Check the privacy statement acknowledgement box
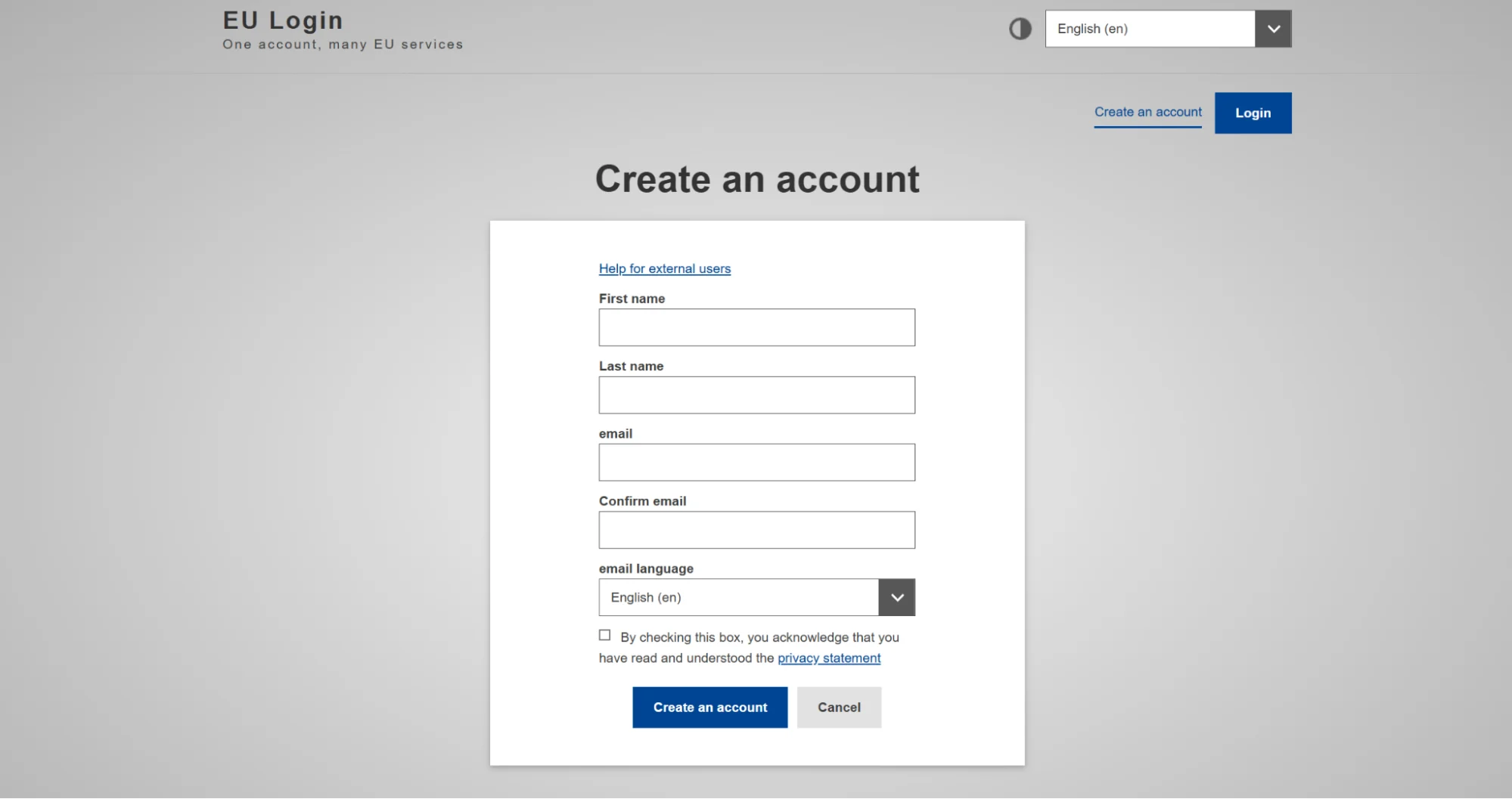The width and height of the screenshot is (1512, 799). pyautogui.click(x=604, y=635)
